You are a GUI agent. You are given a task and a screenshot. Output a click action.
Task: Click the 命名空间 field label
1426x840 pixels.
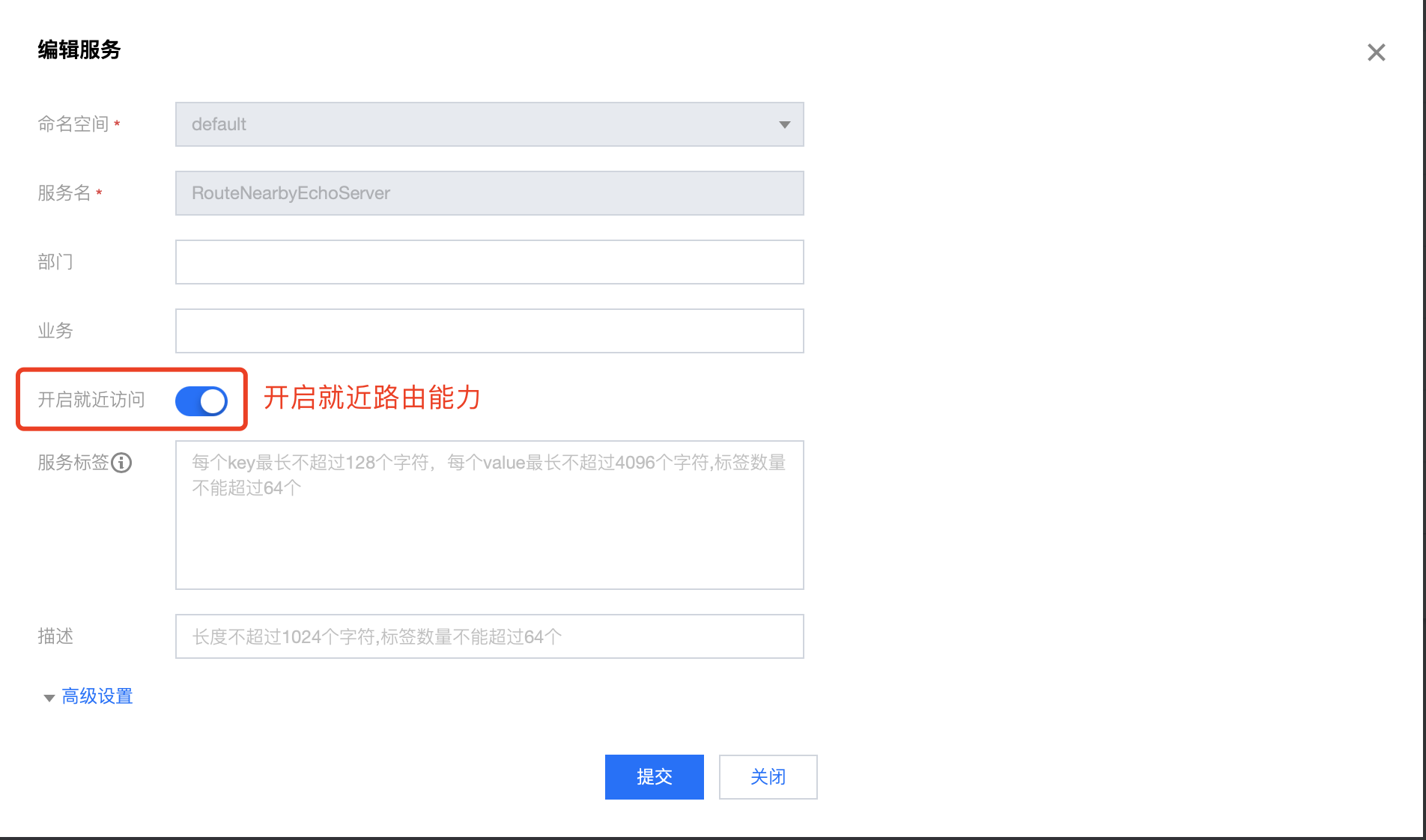click(73, 124)
